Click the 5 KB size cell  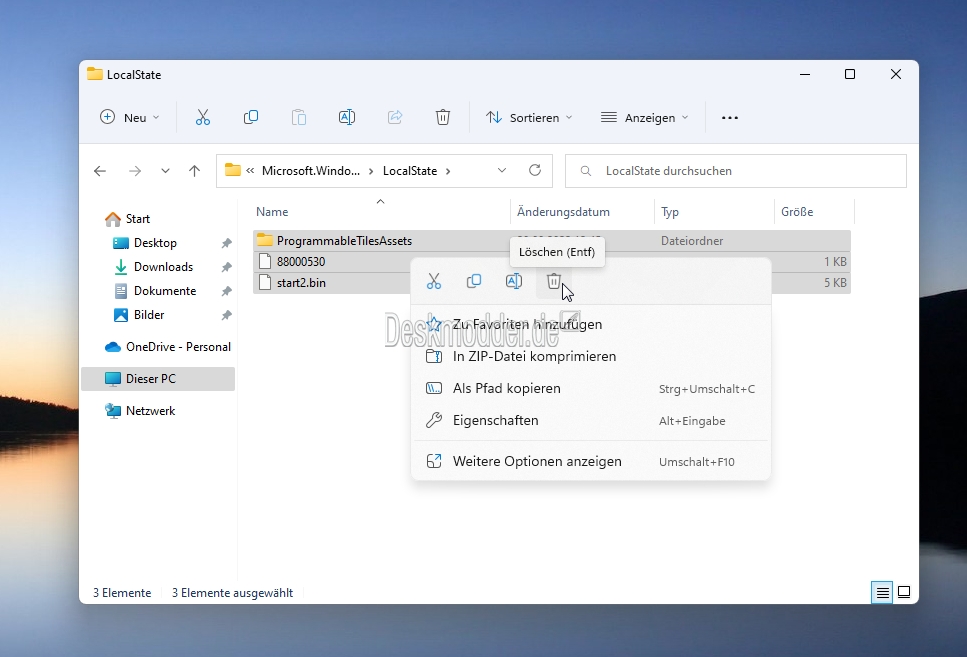click(x=835, y=283)
